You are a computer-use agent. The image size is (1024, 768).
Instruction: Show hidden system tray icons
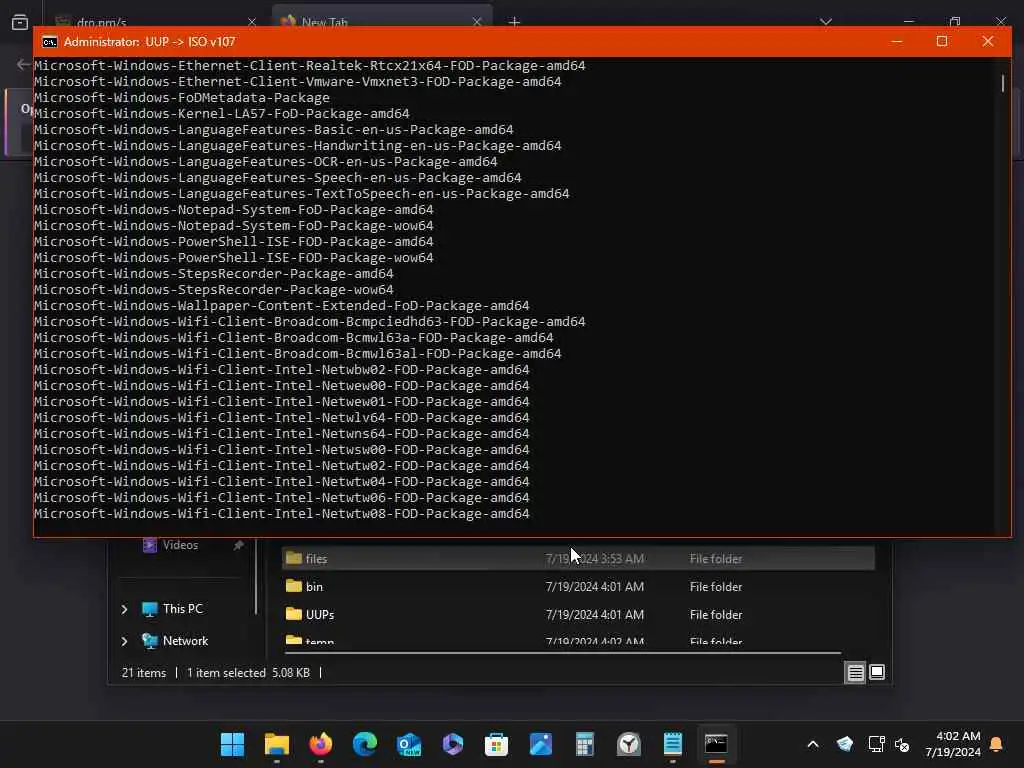click(x=813, y=744)
